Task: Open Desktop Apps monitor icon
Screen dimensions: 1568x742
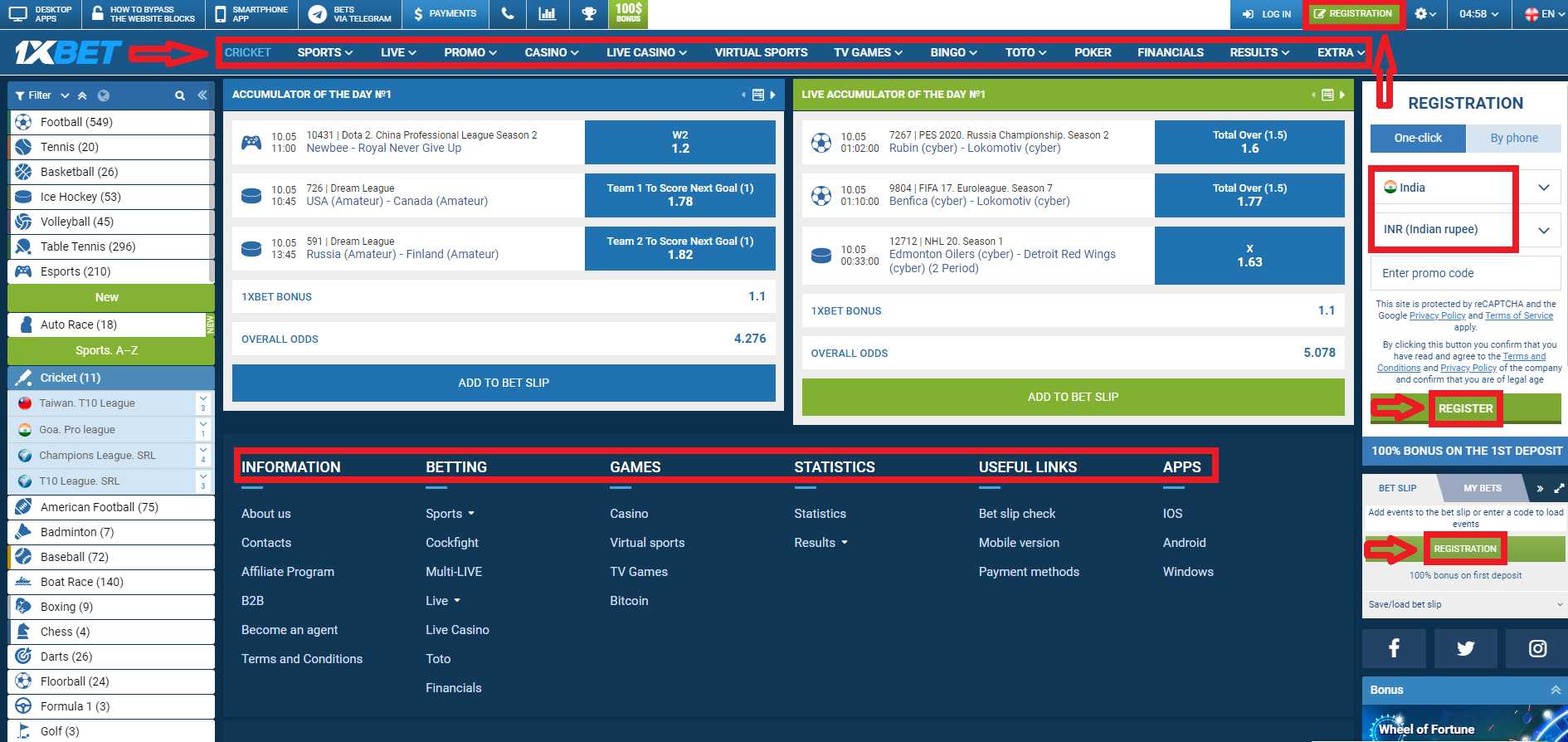Action: [18, 14]
